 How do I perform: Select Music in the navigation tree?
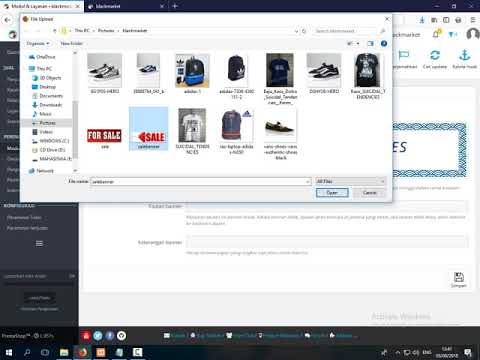(42, 114)
